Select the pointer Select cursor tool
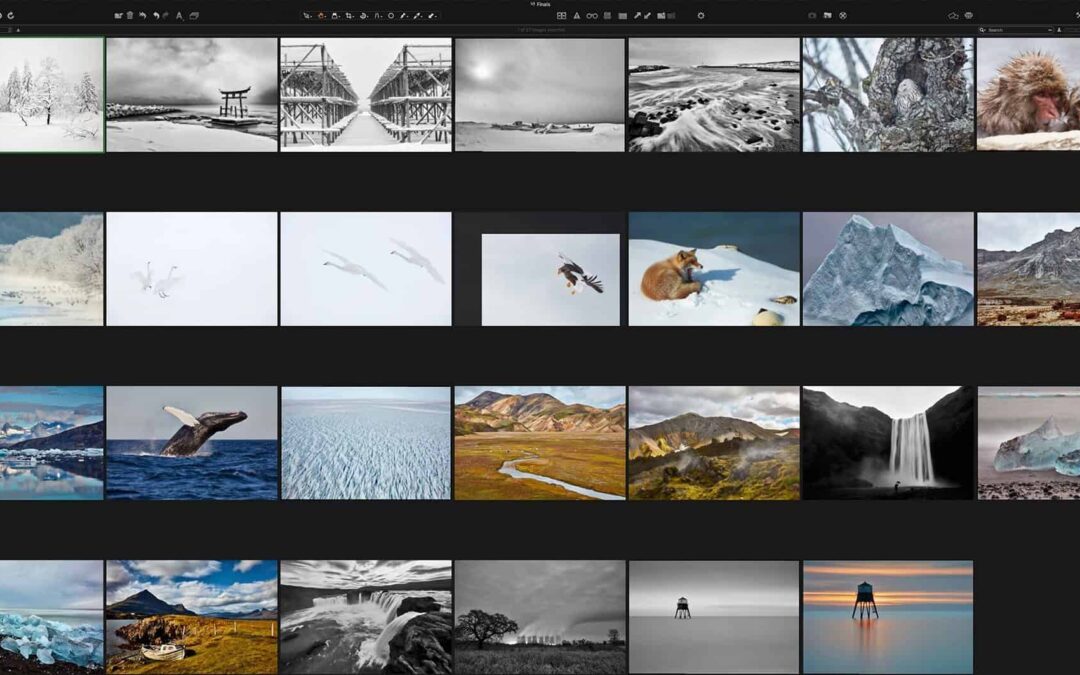Viewport: 1080px width, 675px height. [x=307, y=15]
